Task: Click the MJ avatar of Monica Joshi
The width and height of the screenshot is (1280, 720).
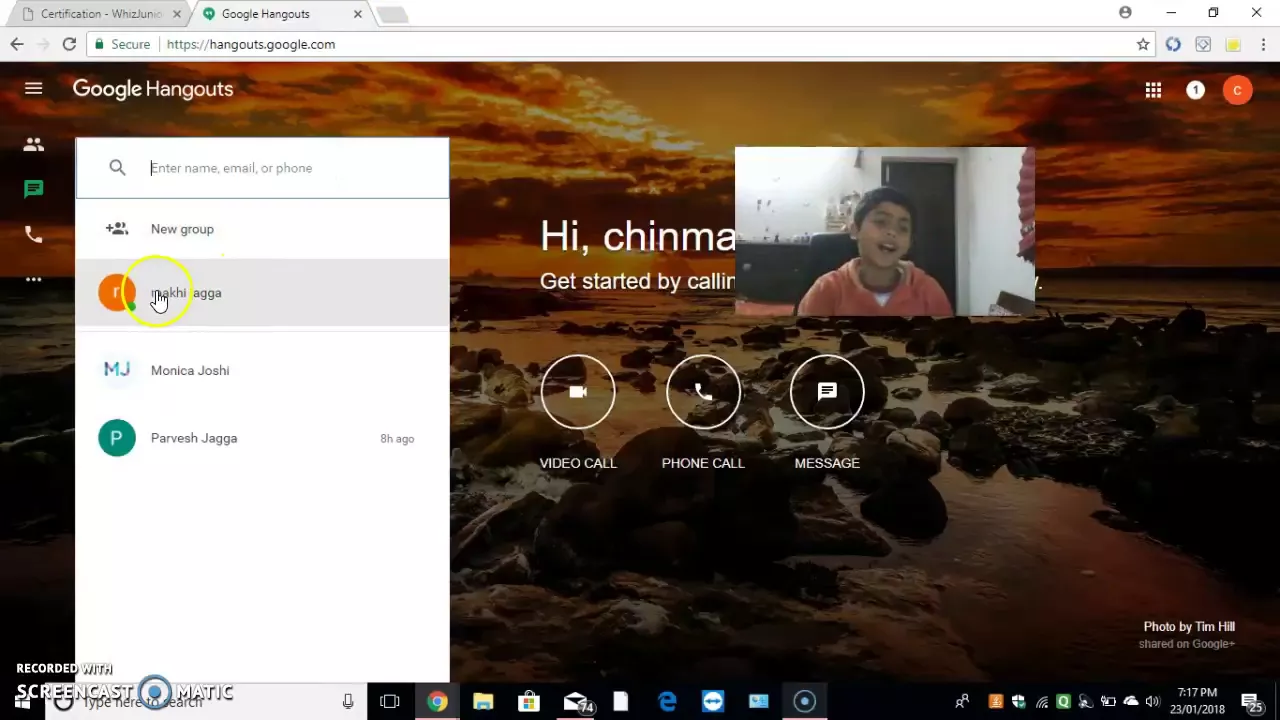Action: click(x=117, y=370)
